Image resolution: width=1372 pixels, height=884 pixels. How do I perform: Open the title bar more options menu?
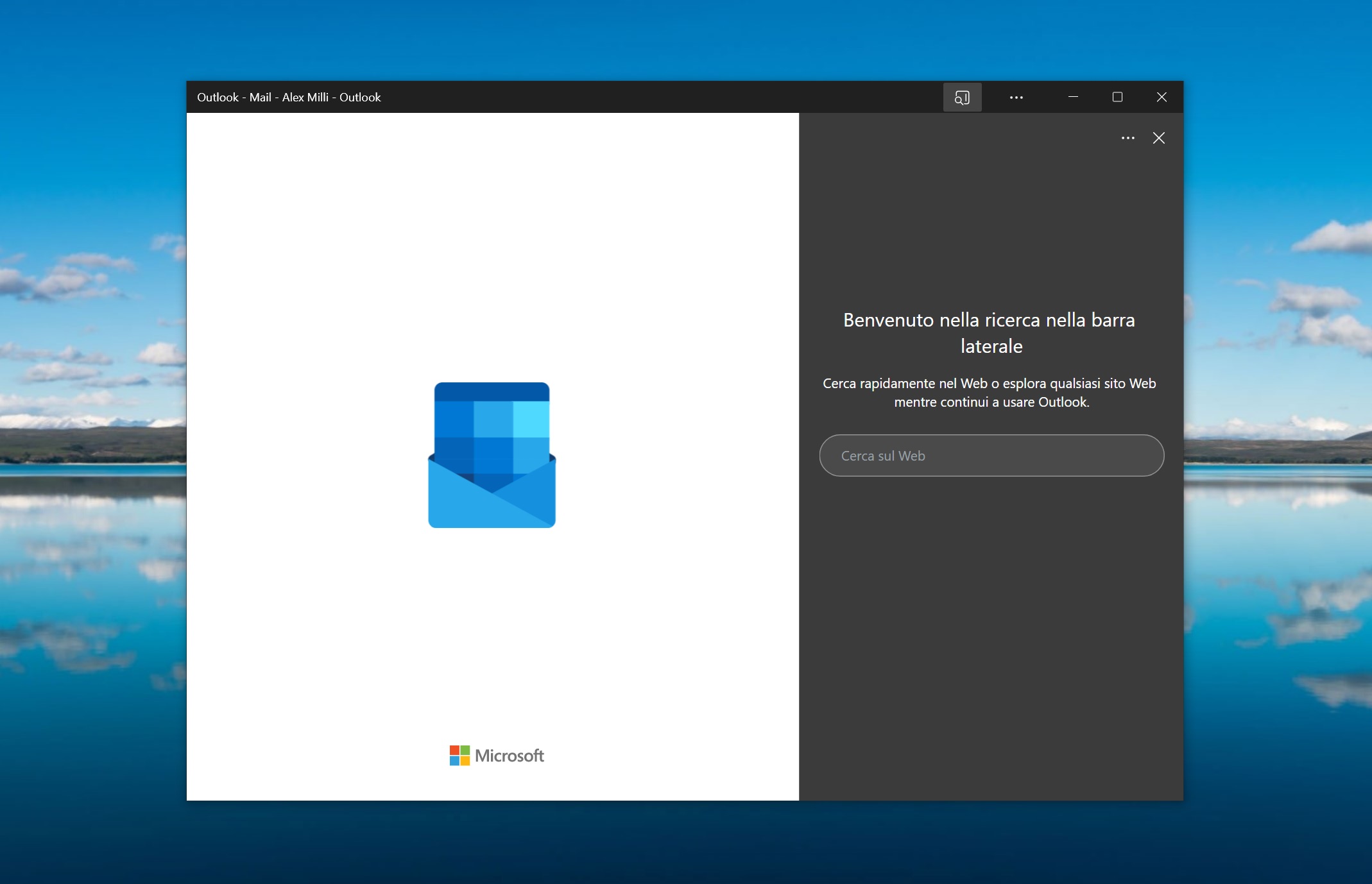pyautogui.click(x=1016, y=98)
